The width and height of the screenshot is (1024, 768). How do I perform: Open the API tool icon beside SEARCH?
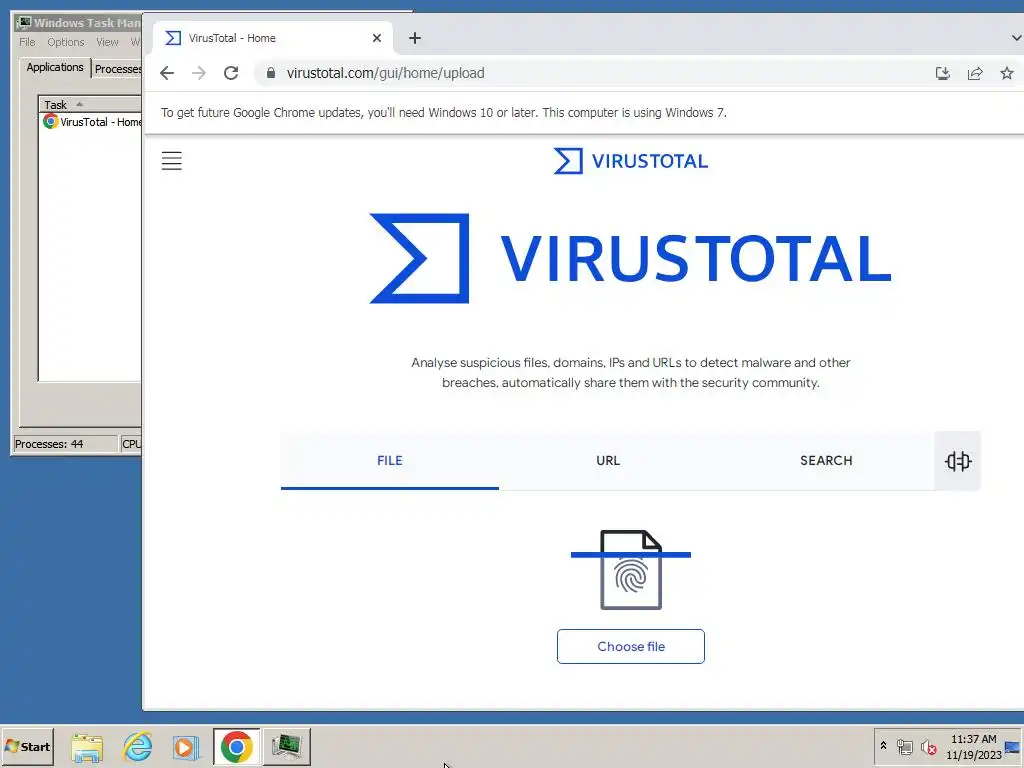click(958, 461)
